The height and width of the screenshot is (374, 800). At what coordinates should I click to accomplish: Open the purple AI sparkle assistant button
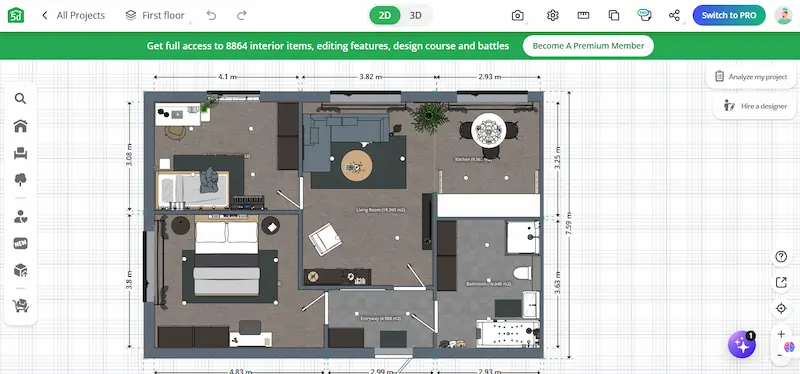[x=742, y=345]
